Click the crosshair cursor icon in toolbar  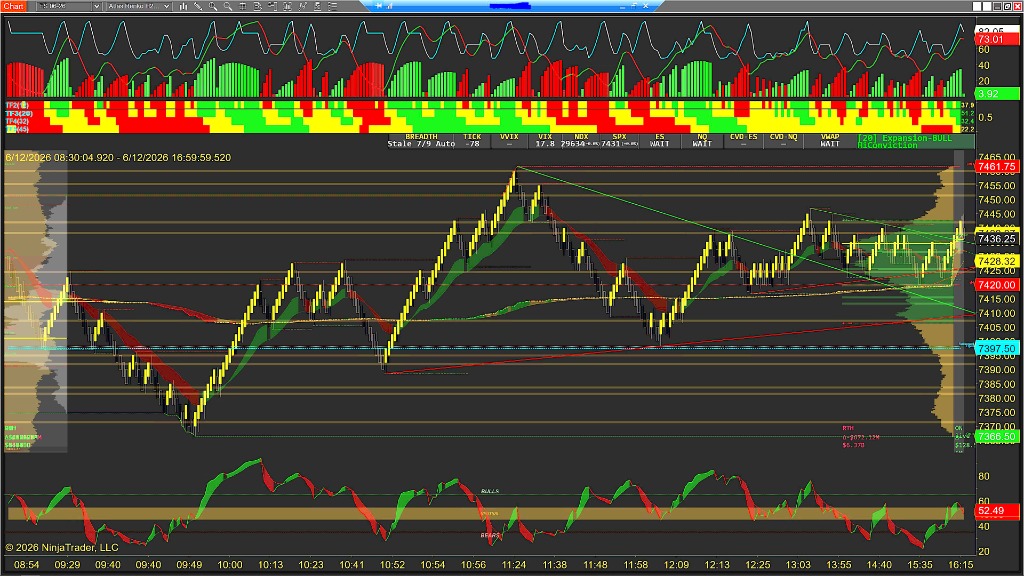click(242, 6)
